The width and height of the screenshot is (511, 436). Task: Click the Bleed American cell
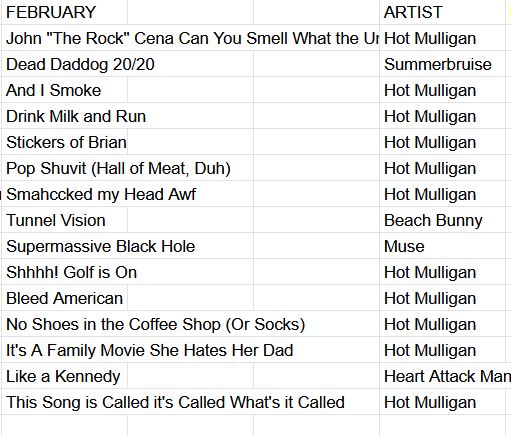click(x=64, y=298)
